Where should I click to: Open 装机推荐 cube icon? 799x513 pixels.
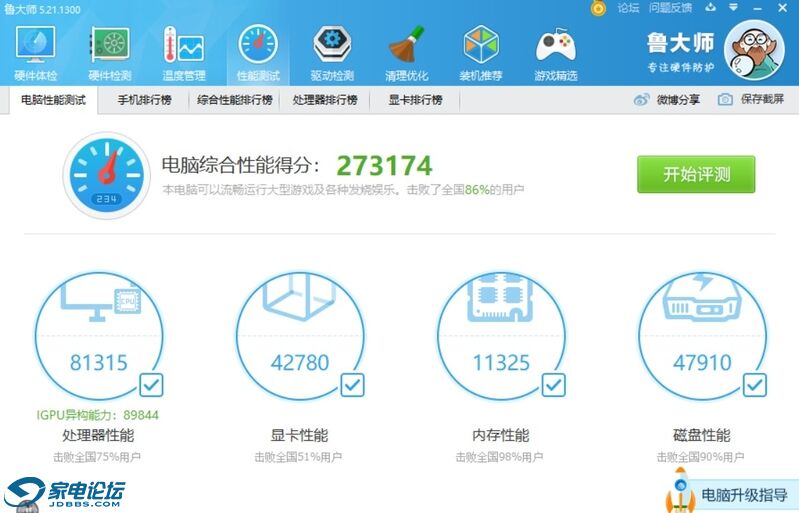point(481,45)
